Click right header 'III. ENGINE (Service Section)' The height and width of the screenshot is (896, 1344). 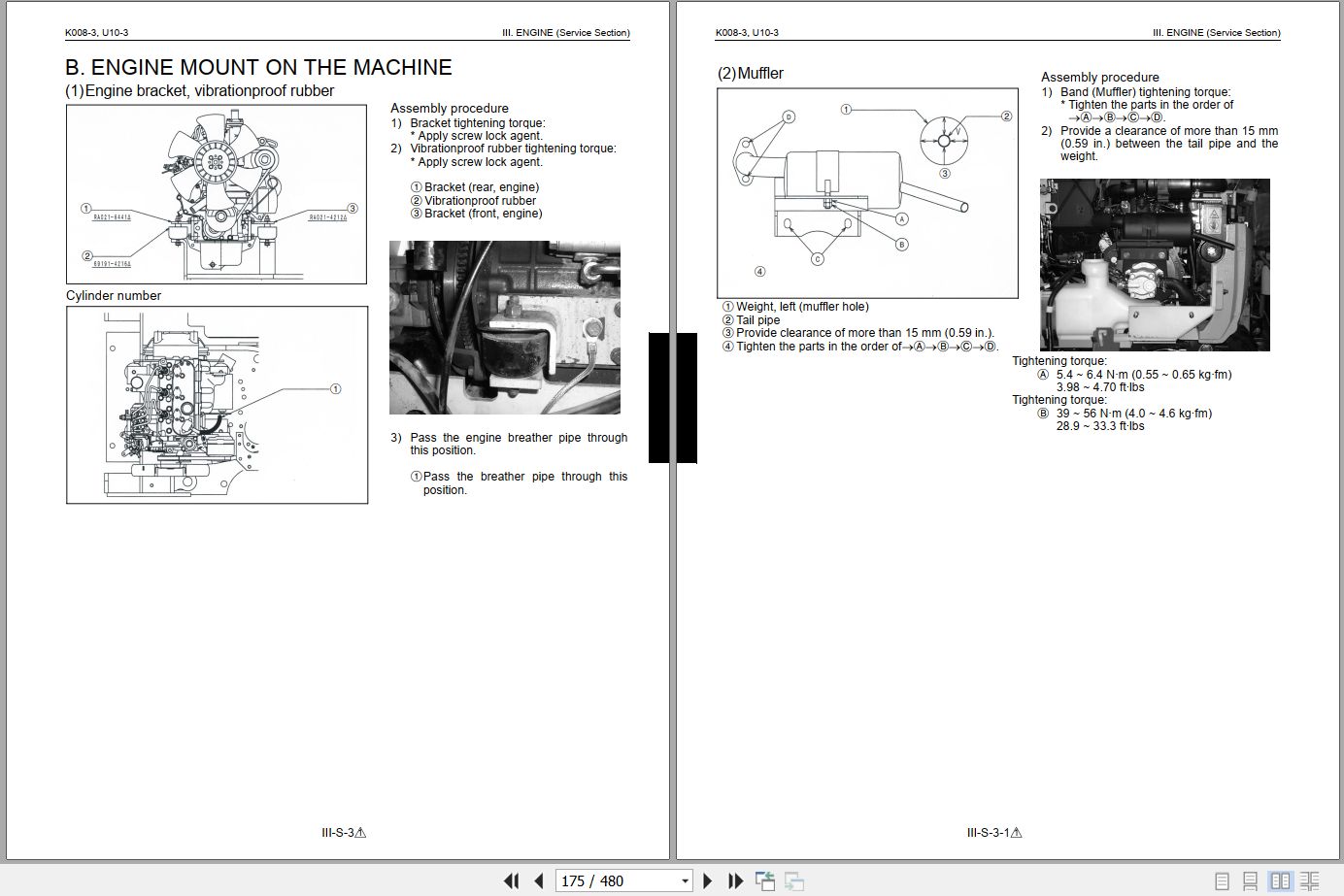coord(1217,33)
